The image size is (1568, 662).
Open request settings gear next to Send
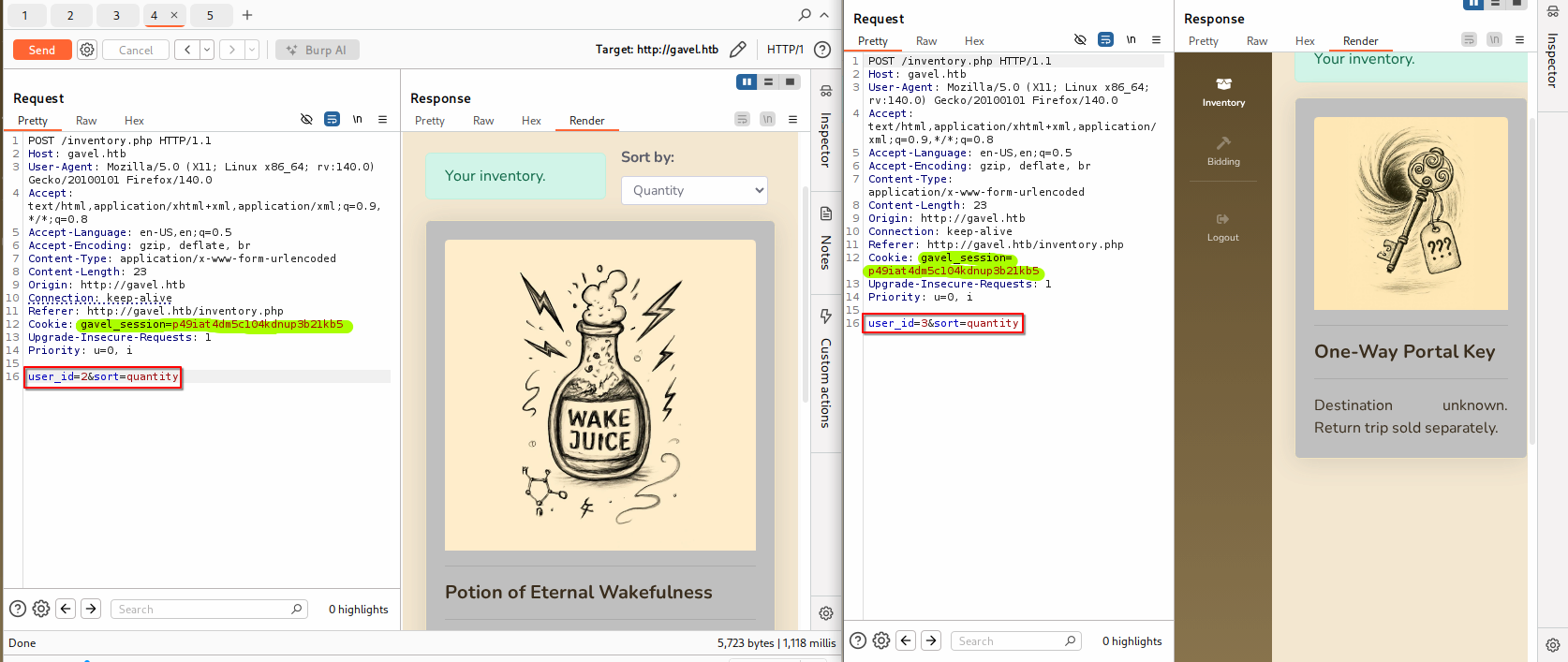(x=87, y=50)
